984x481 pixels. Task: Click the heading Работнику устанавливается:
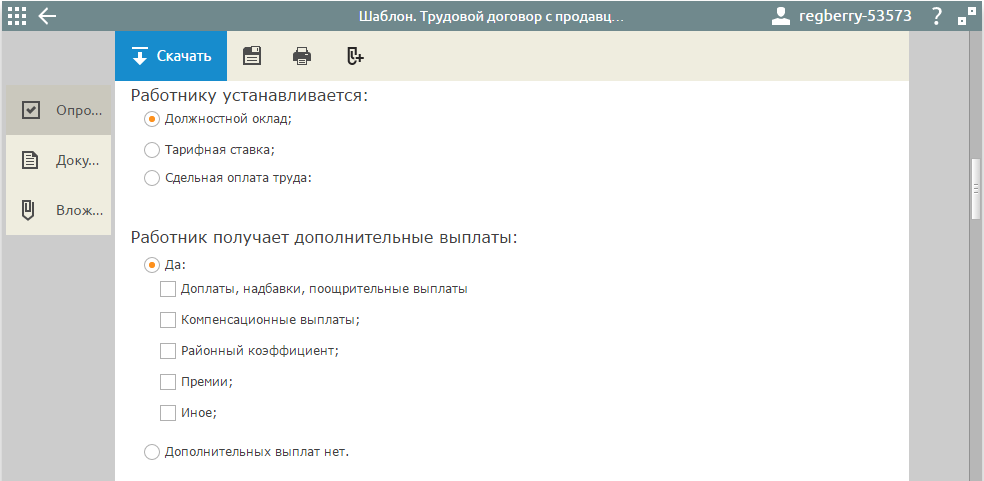(249, 95)
